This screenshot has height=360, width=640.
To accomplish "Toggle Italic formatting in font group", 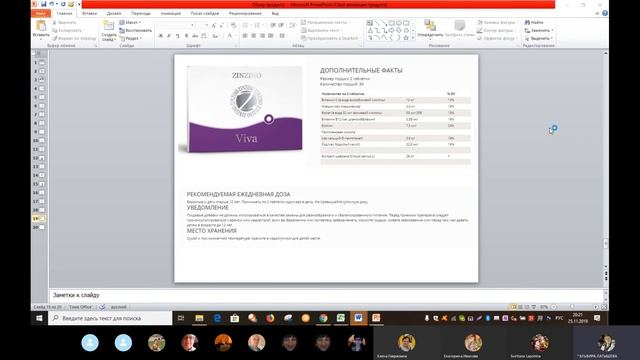I will [x=169, y=36].
